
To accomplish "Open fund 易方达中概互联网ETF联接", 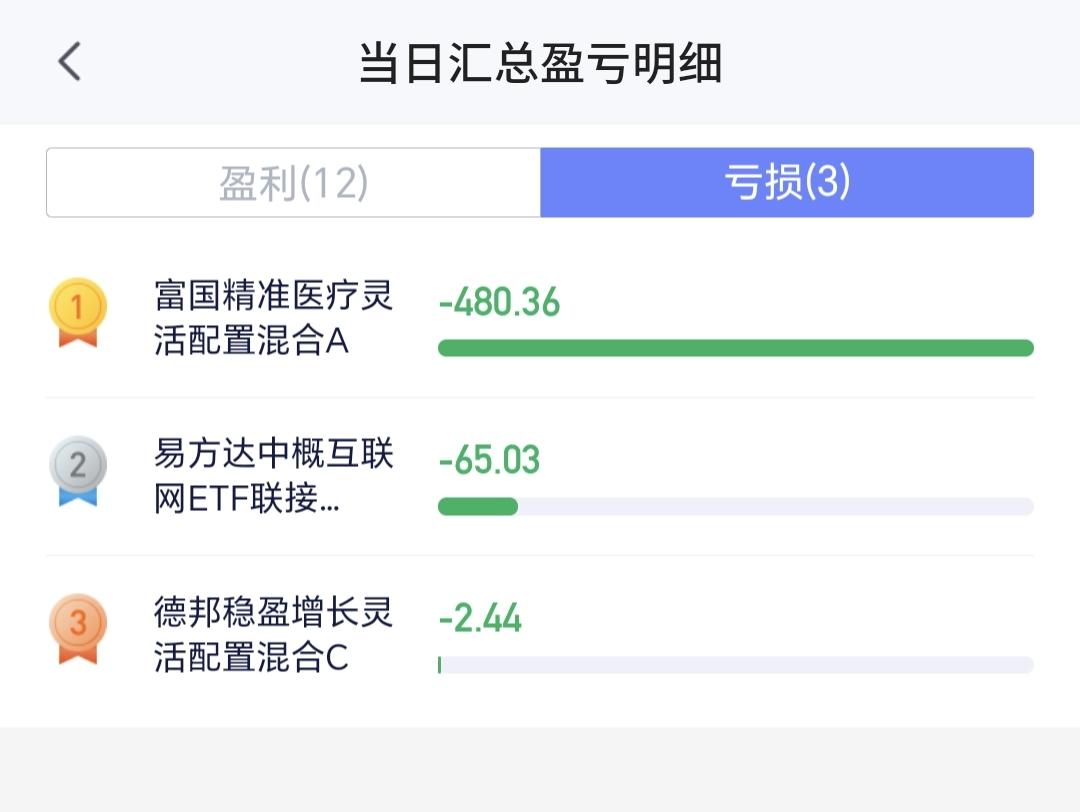I will click(273, 476).
